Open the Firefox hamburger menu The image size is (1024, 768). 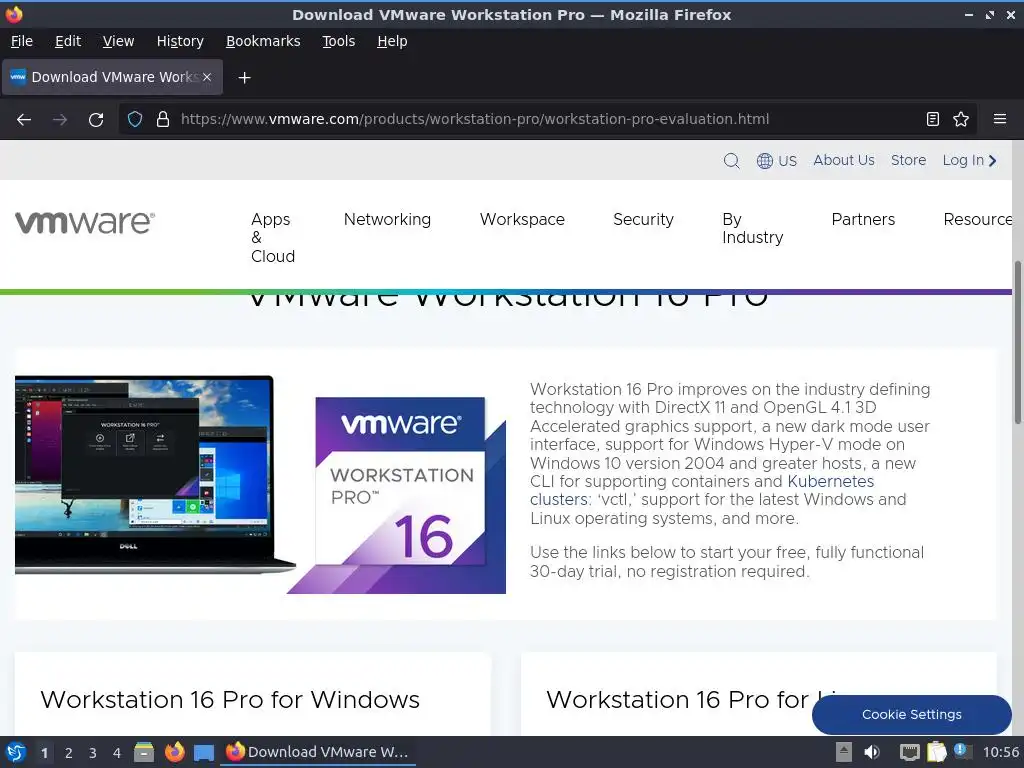click(999, 119)
